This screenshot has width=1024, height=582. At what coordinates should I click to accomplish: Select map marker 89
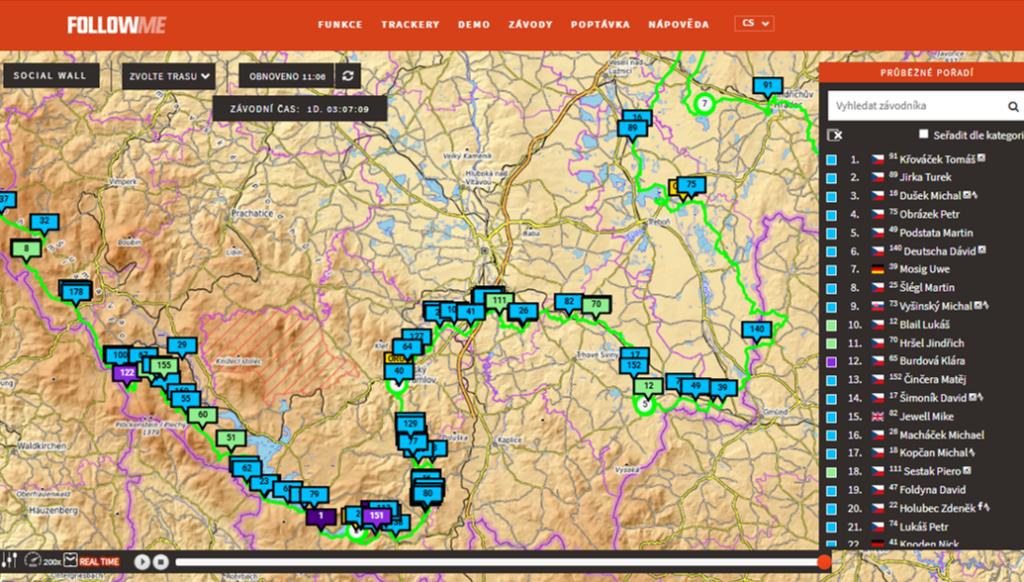632,129
